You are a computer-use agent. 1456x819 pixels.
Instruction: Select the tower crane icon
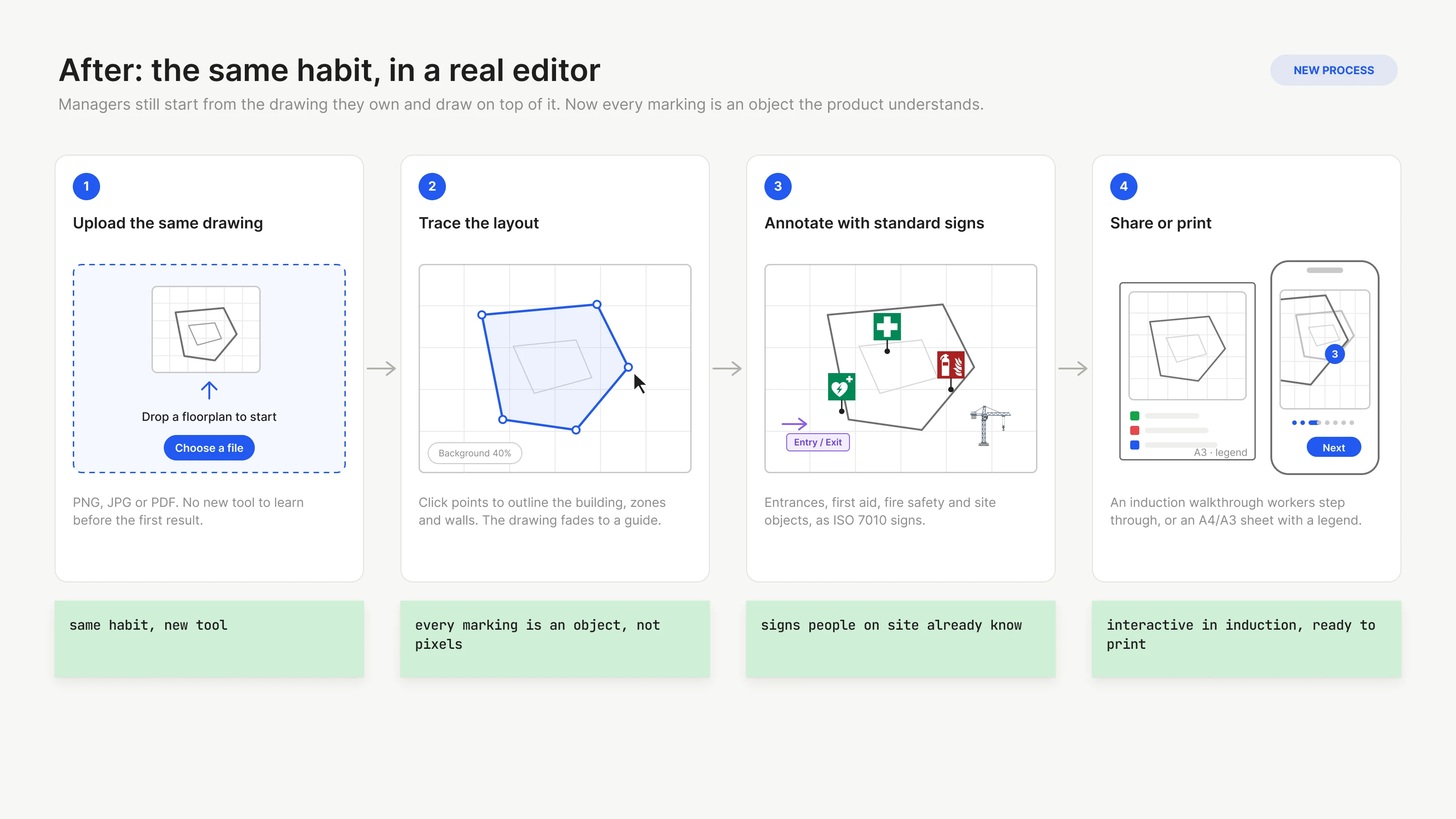[x=989, y=425]
